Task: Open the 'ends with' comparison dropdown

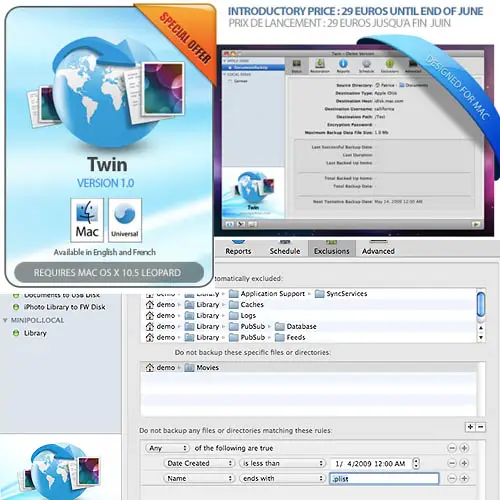Action: (x=282, y=478)
